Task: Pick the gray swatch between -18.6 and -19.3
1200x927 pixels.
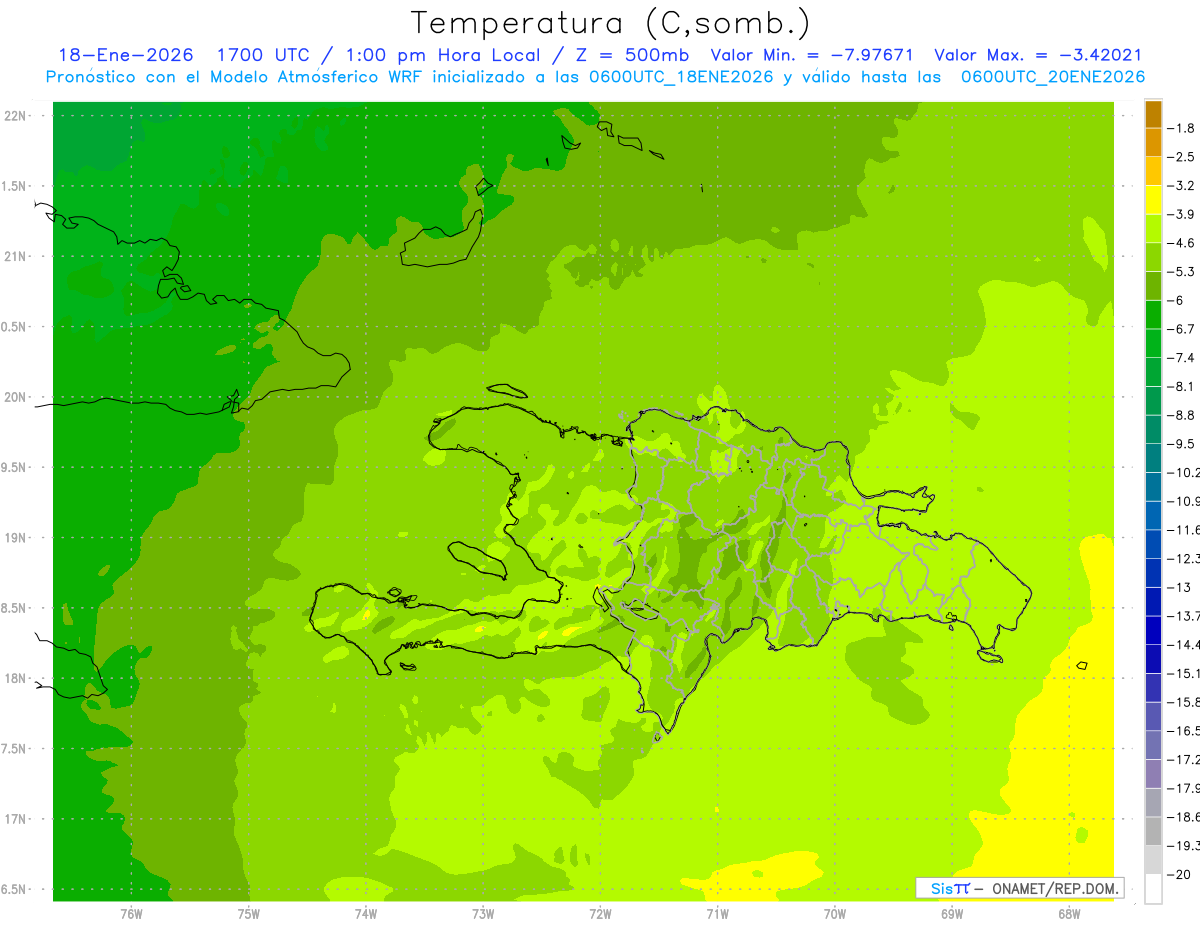Action: pyautogui.click(x=1153, y=831)
